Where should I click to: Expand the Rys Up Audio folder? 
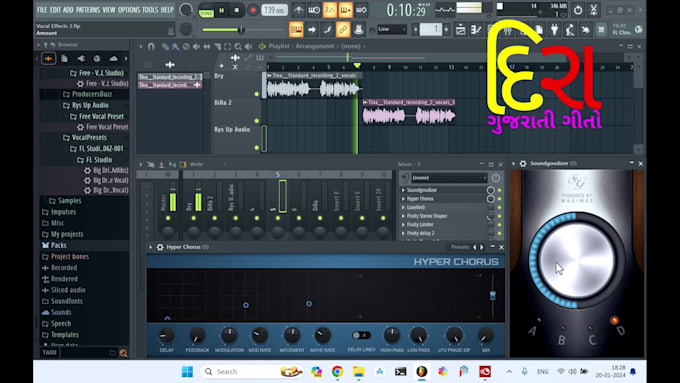click(x=86, y=105)
